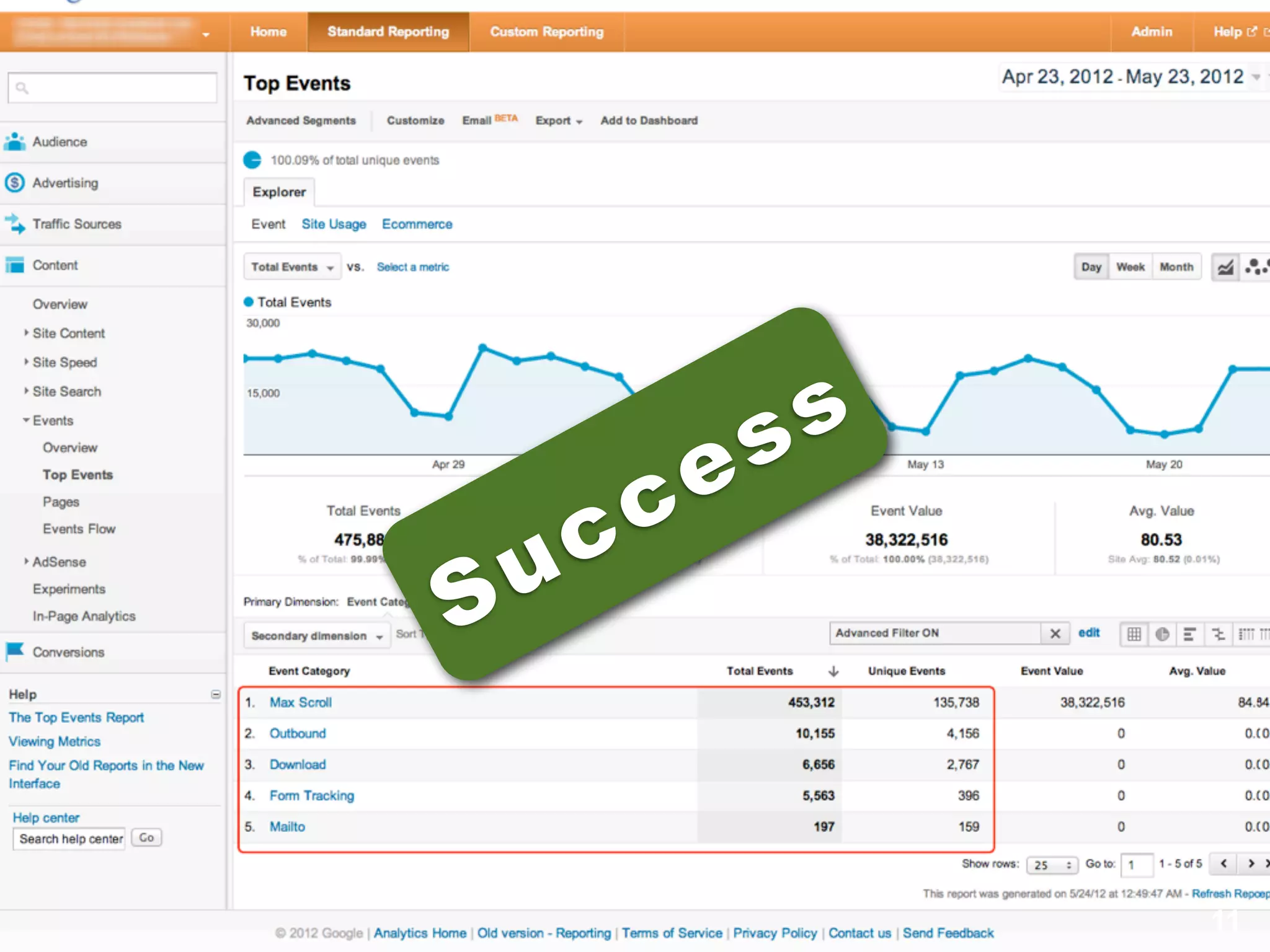Switch to the Ecommerce metric tab
Image resolution: width=1270 pixels, height=952 pixels.
[417, 224]
